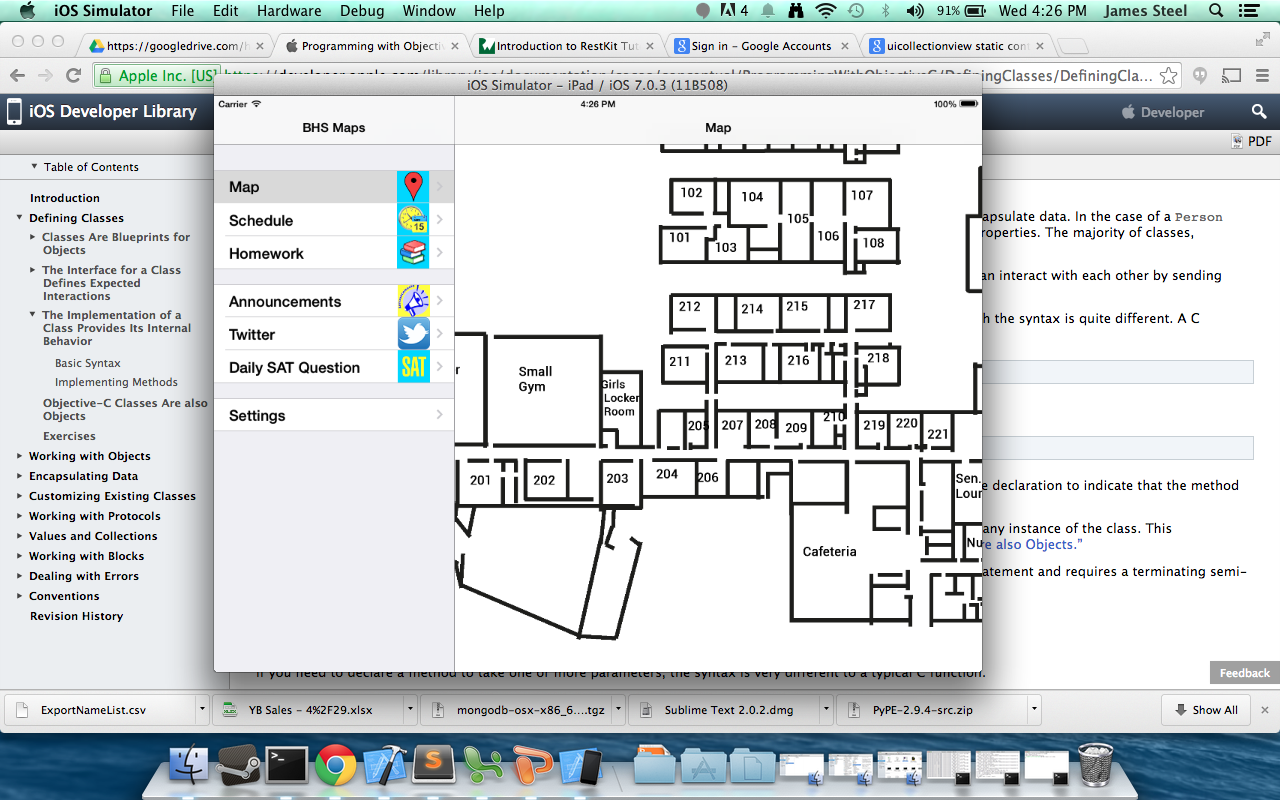1280x800 pixels.
Task: Open iOS Simulator from the dock
Action: point(581,765)
